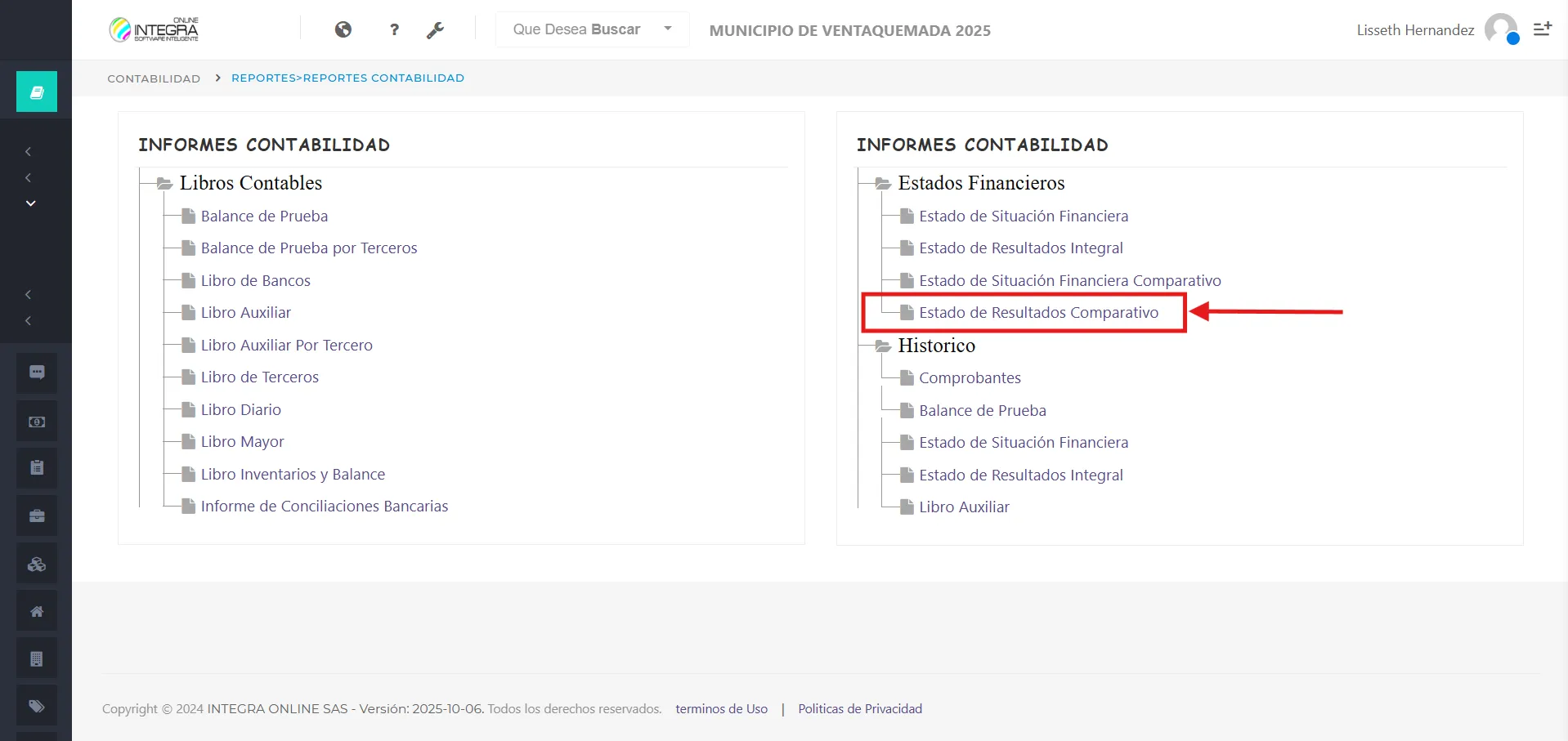
Task: Click the CONTABILIDAD breadcrumb
Action: (x=153, y=78)
